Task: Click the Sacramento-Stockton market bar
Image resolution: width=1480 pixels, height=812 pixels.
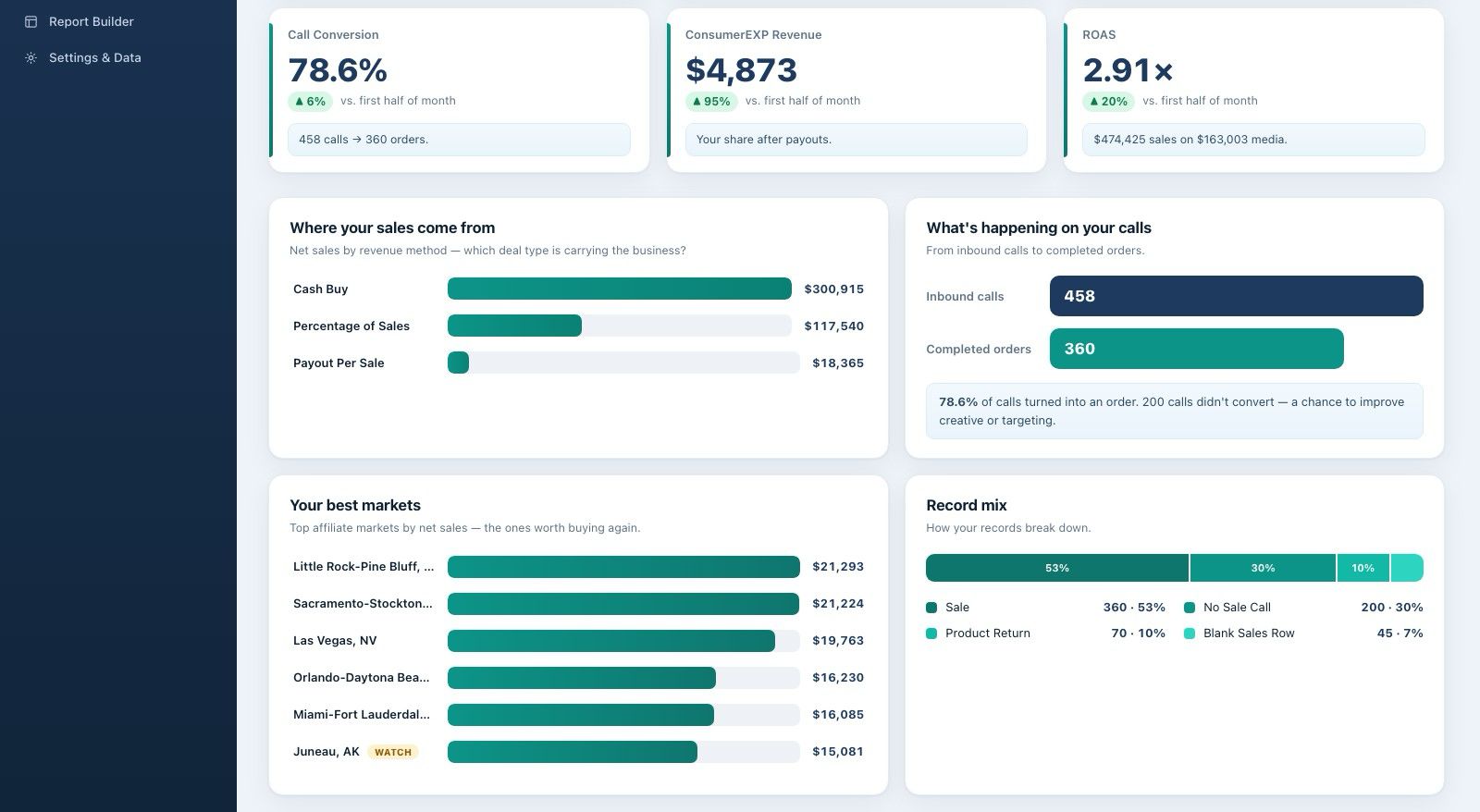Action: pos(623,604)
